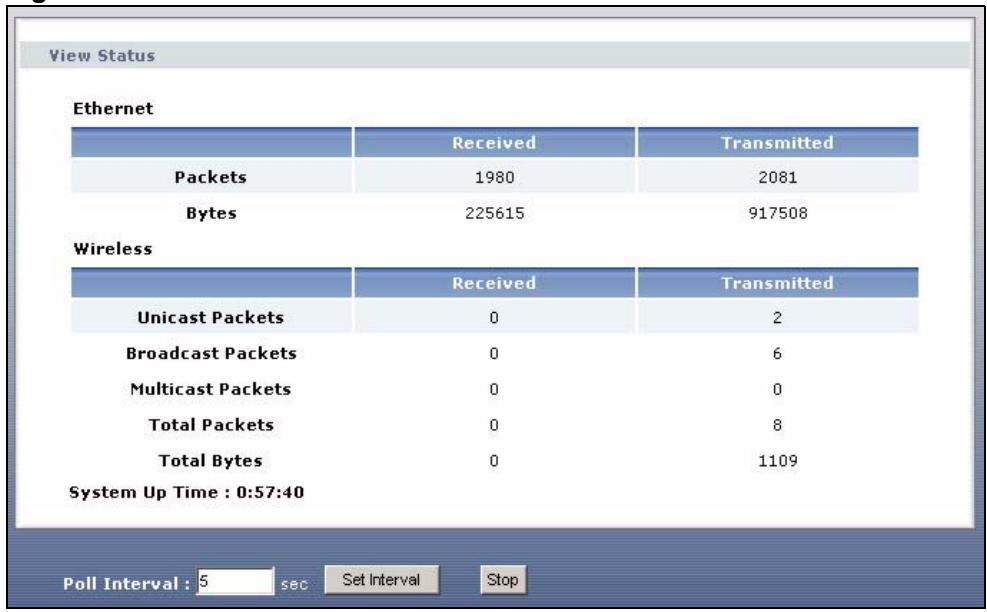Click the sec unit label
Image resolution: width=987 pixels, height=612 pixels.
(x=294, y=584)
